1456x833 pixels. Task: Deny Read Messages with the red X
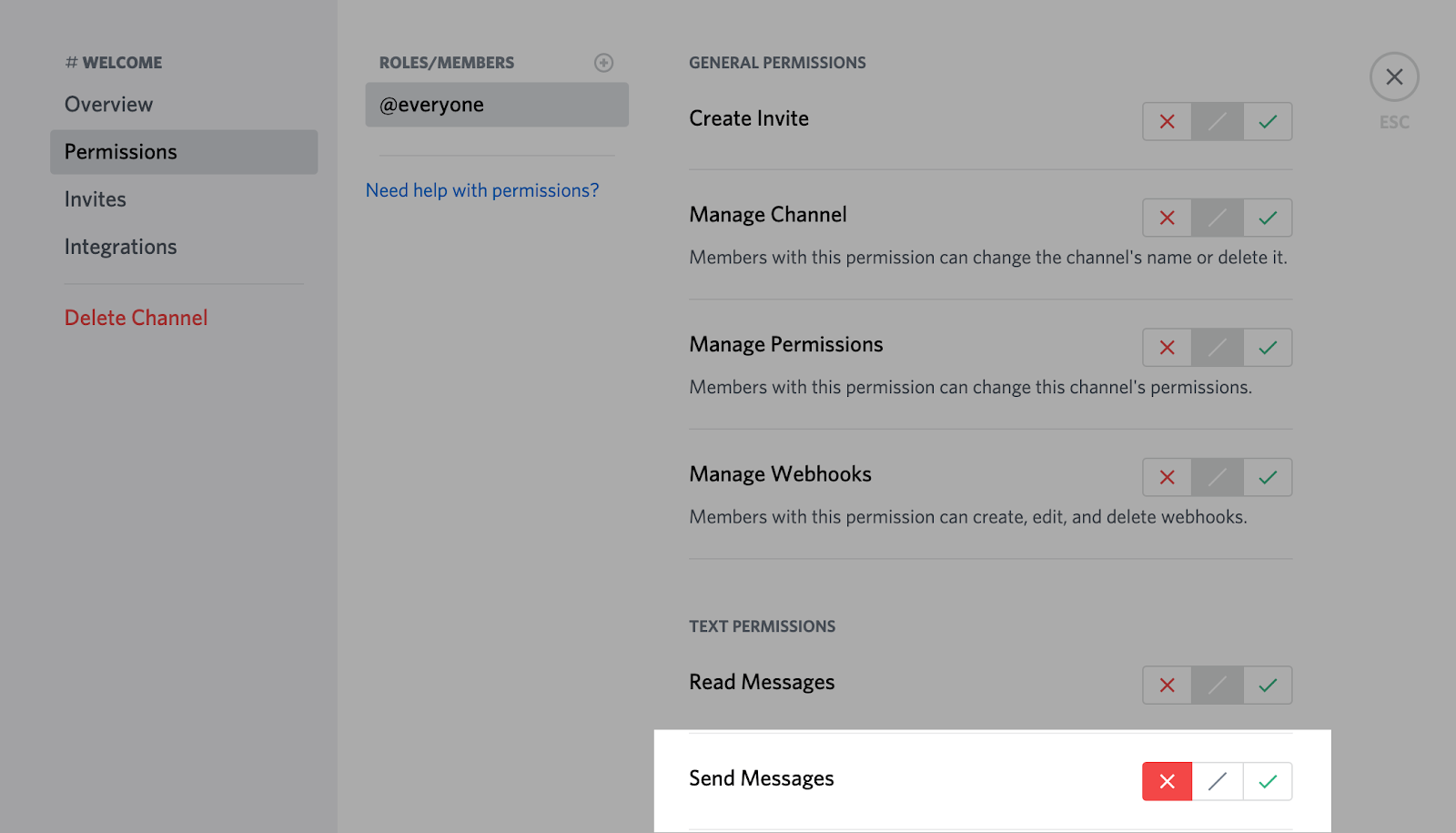click(1167, 686)
